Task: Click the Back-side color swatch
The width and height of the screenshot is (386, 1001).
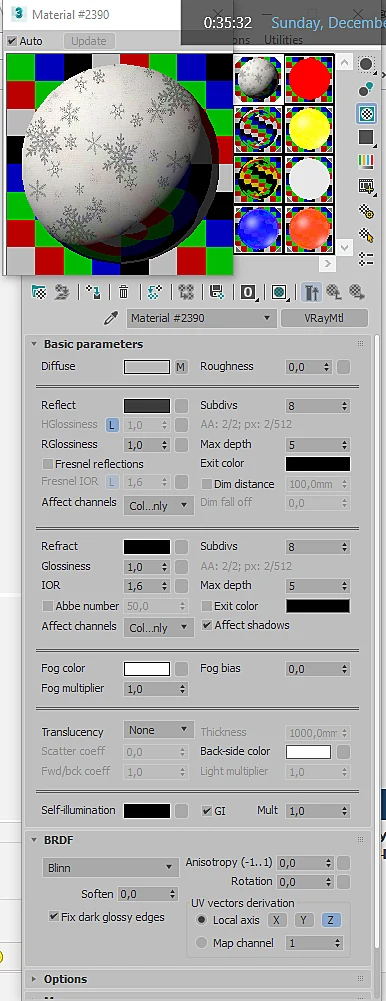Action: point(308,752)
